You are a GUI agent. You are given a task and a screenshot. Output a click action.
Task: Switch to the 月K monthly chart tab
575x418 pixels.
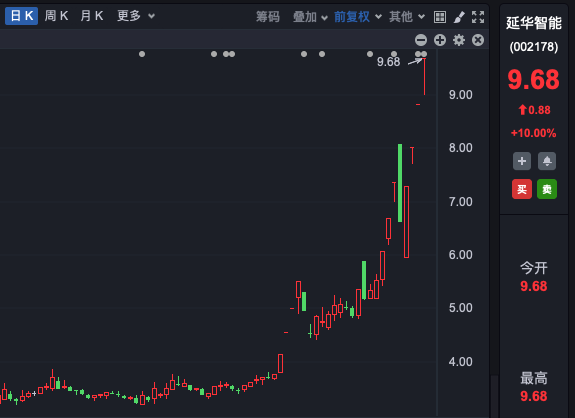(92, 16)
